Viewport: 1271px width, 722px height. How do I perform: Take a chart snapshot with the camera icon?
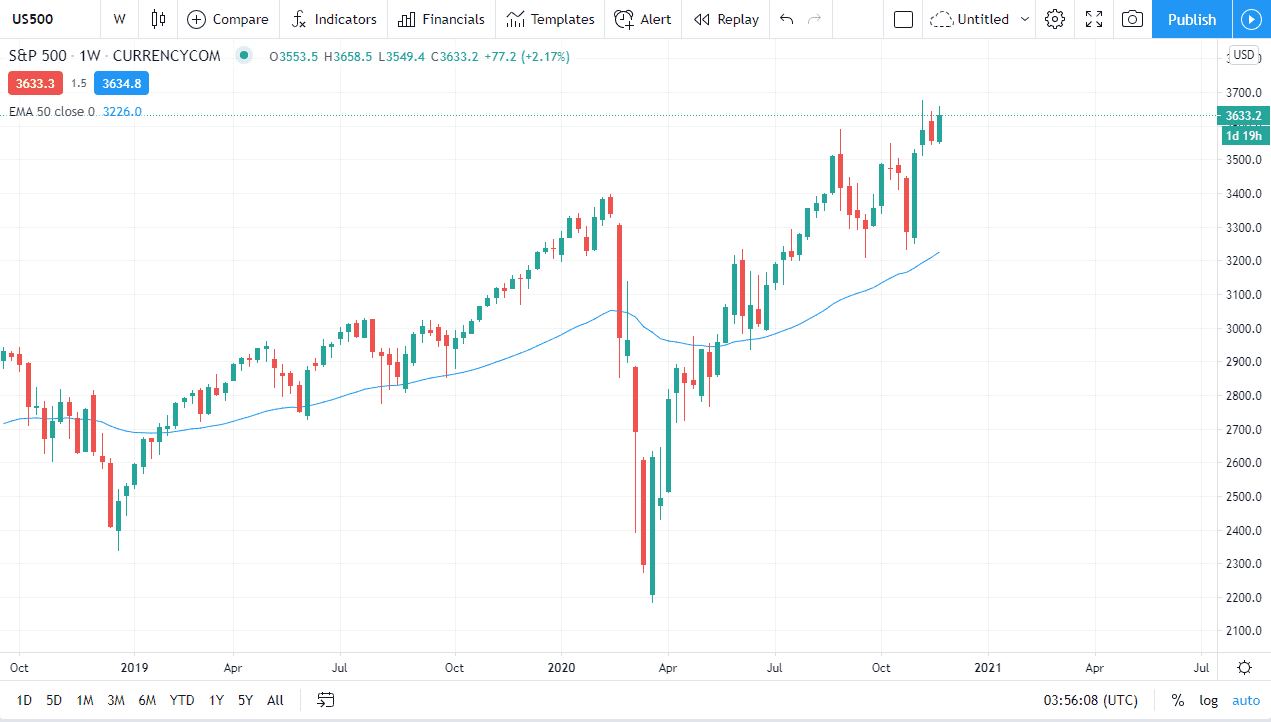pyautogui.click(x=1131, y=19)
